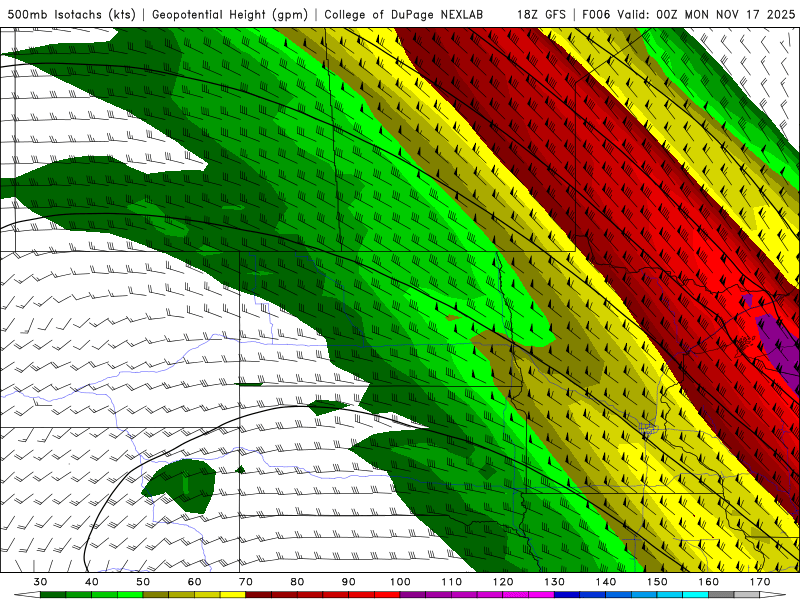Select the olive swatch starting at 50
This screenshot has width=800, height=600.
156,595
